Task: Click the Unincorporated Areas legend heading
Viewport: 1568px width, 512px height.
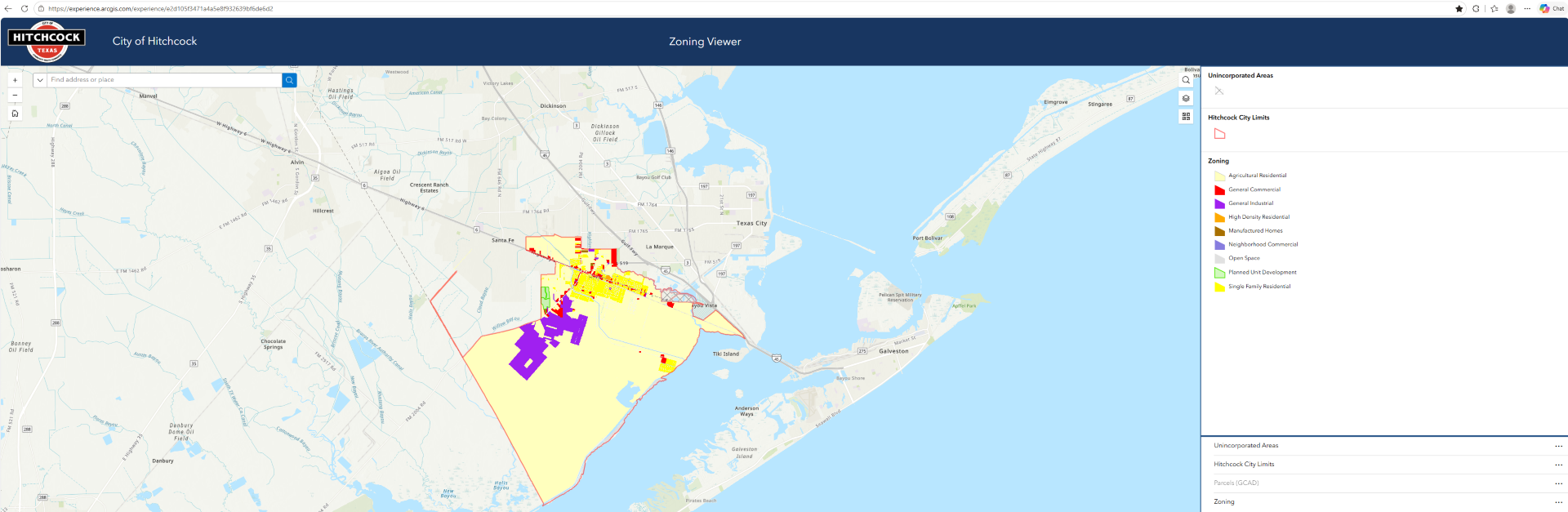Action: coord(1241,75)
